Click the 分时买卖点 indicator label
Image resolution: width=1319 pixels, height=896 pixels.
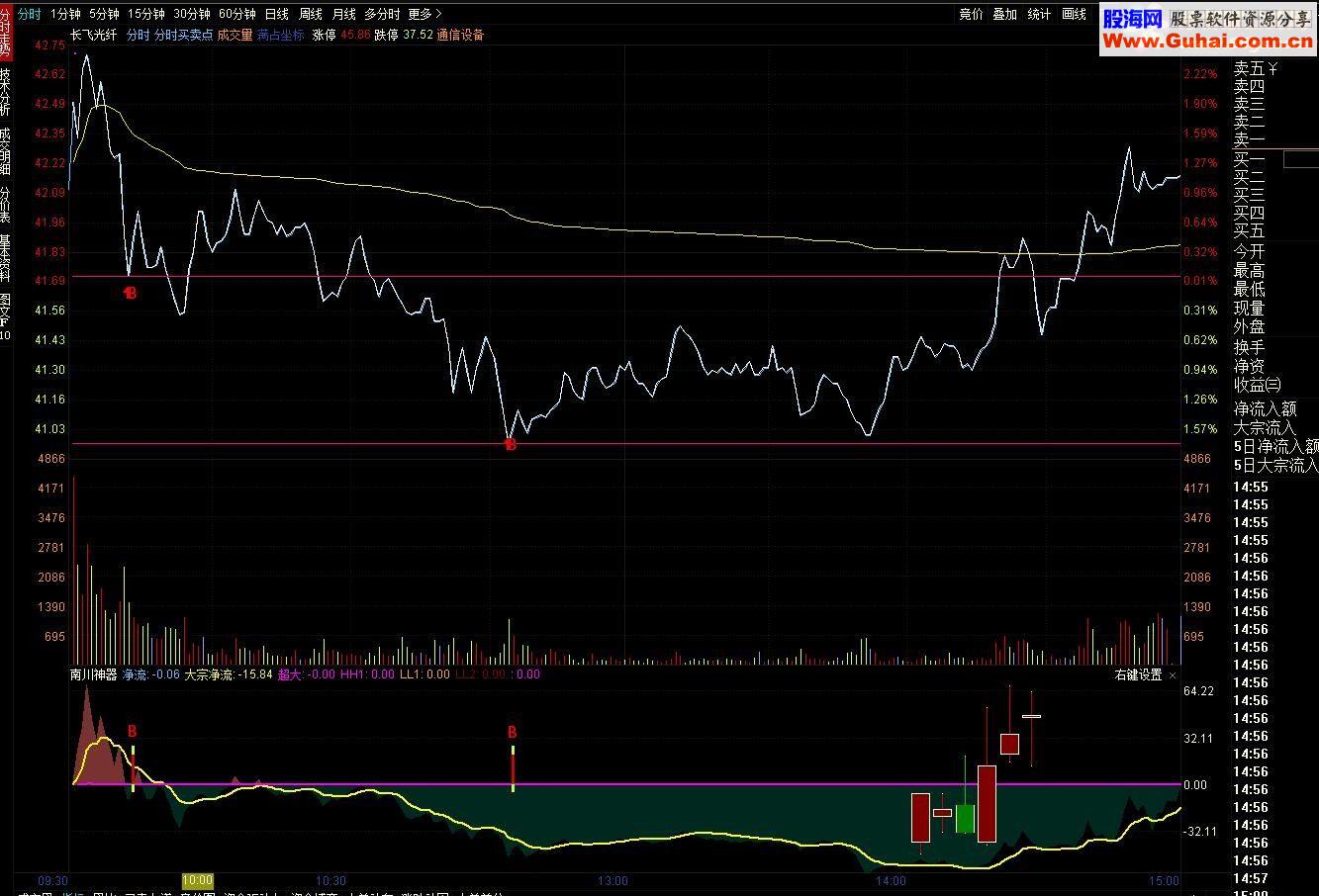[x=183, y=35]
